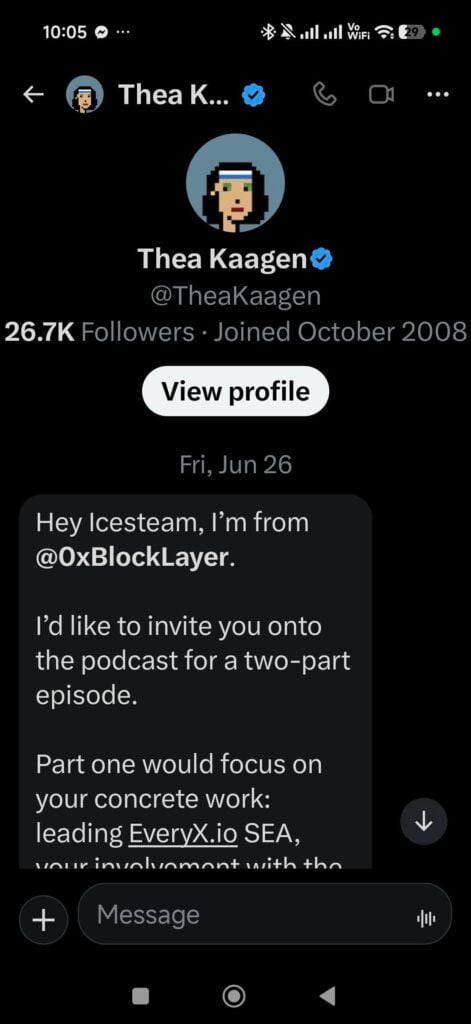Viewport: 471px width, 1024px height.
Task: Click the View profile button
Action: point(235,391)
